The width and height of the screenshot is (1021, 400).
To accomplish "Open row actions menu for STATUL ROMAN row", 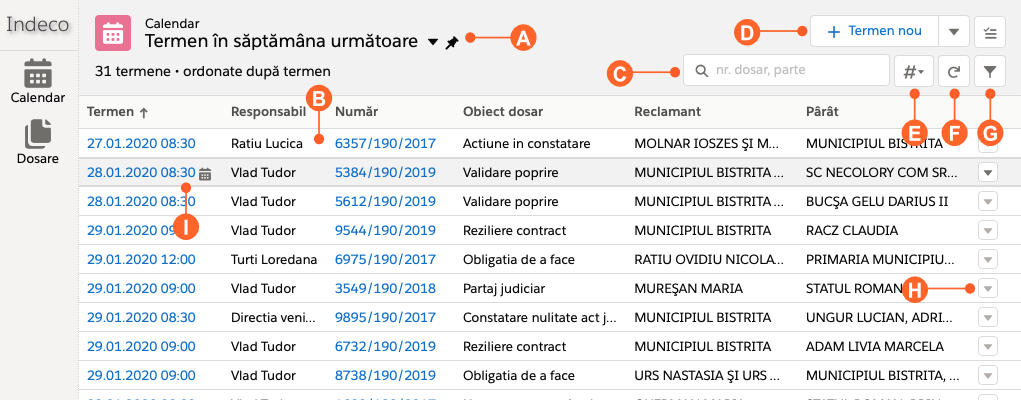I will pos(988,289).
